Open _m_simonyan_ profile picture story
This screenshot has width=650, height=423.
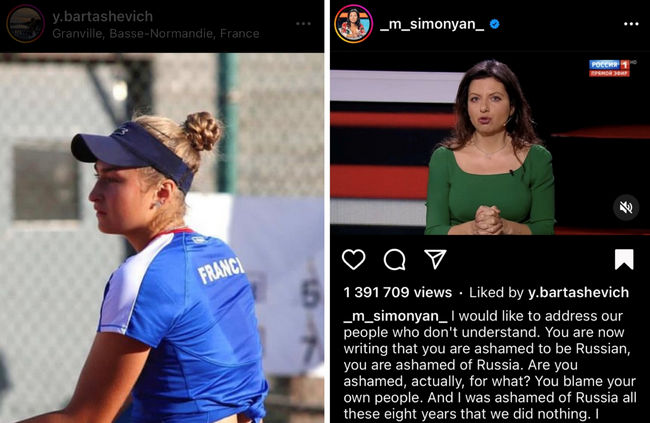pos(354,24)
